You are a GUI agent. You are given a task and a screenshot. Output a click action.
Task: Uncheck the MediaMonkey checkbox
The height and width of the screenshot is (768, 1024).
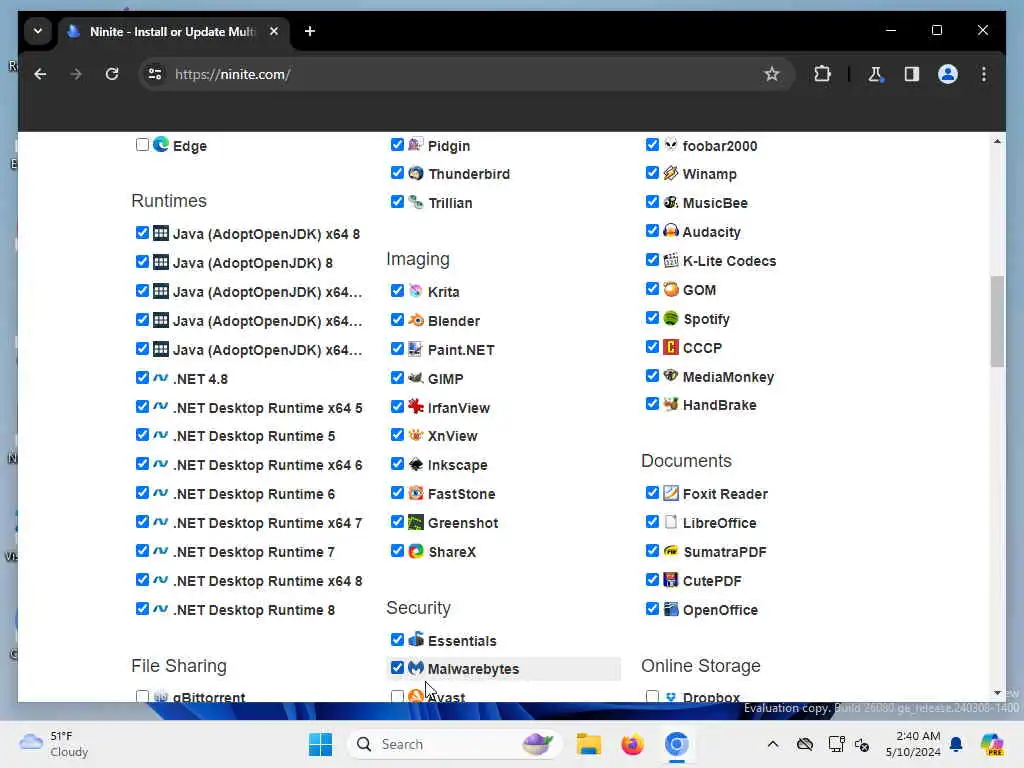(652, 376)
